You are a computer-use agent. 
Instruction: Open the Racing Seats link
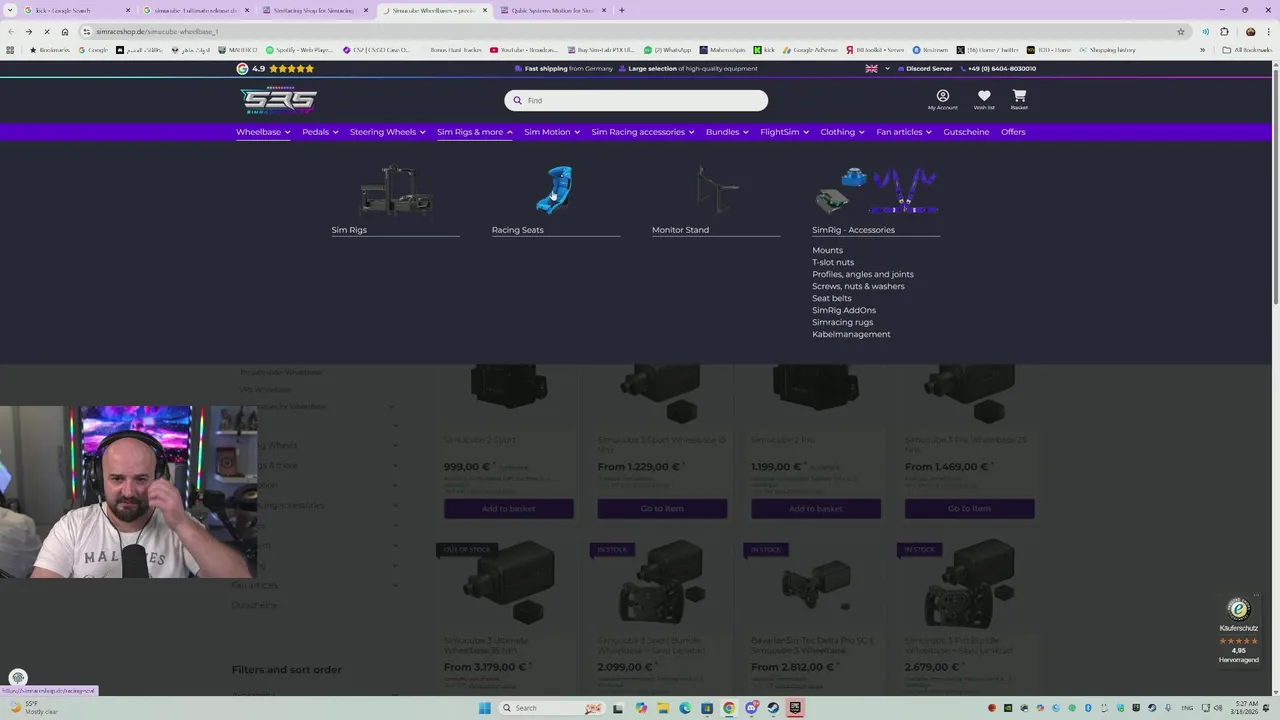pyautogui.click(x=518, y=230)
